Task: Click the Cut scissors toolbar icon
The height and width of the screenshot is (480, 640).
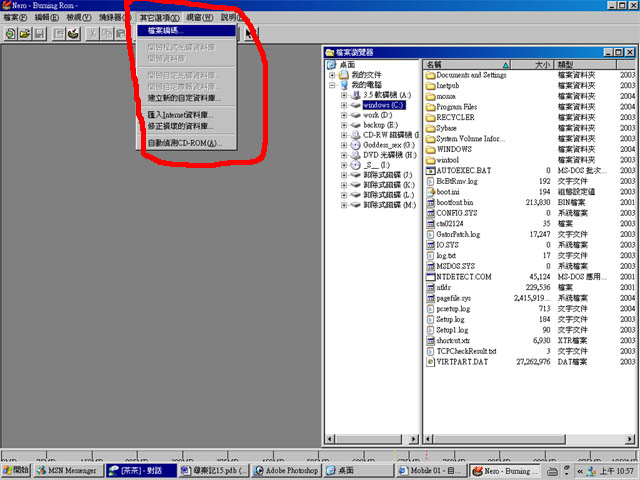Action: 93,34
